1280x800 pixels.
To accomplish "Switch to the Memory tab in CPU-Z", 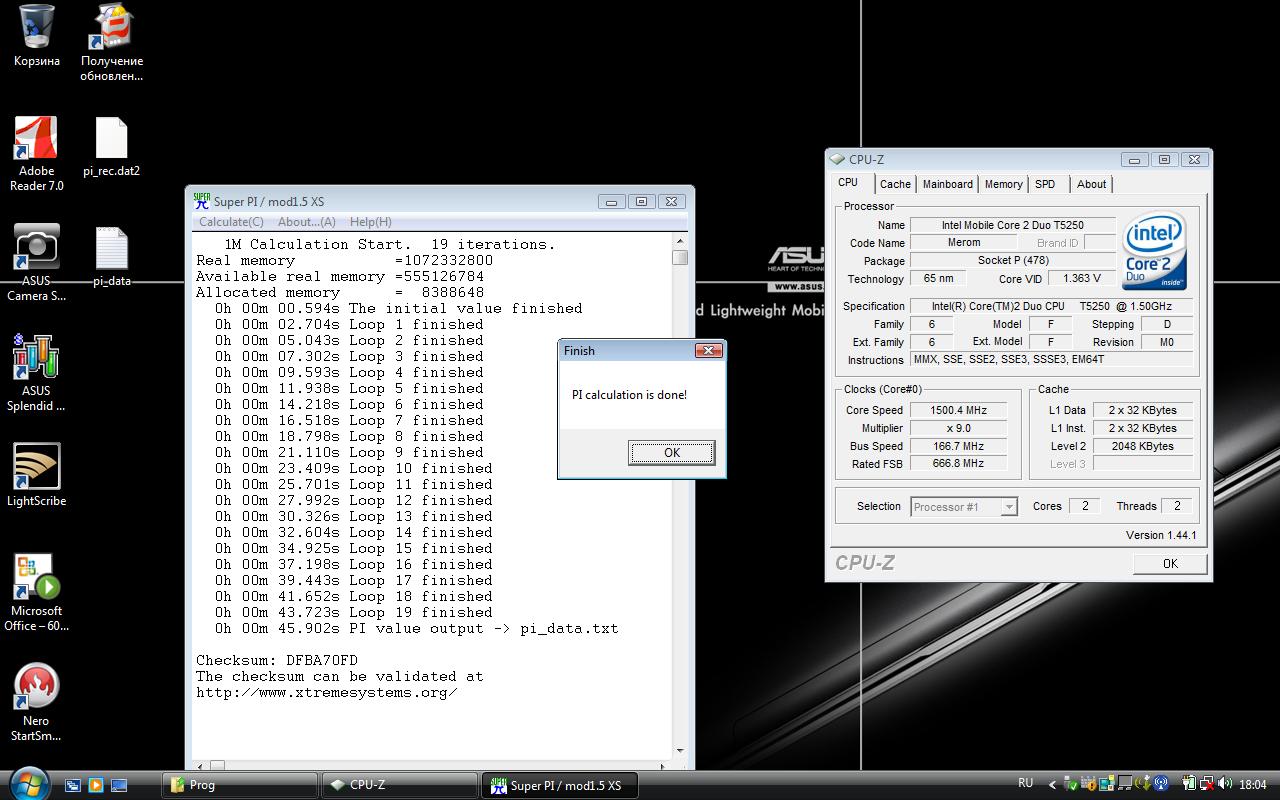I will (1003, 184).
